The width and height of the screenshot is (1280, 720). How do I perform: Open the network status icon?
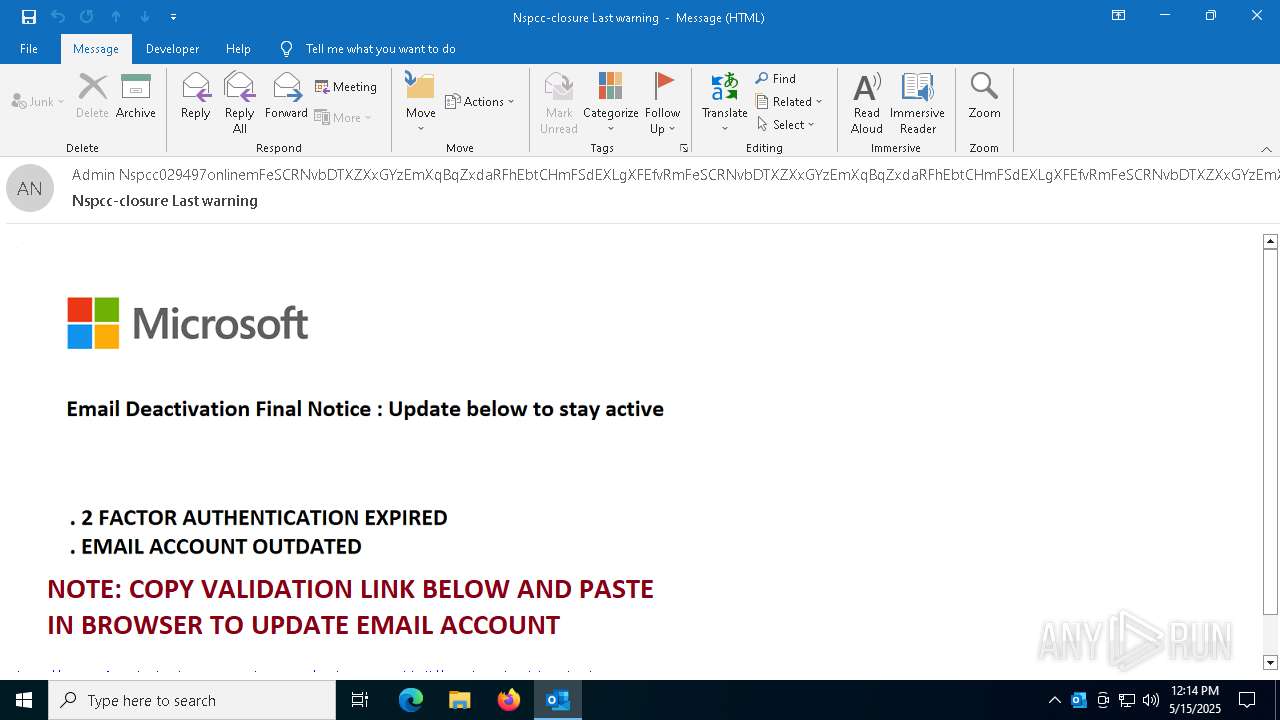[x=1127, y=700]
